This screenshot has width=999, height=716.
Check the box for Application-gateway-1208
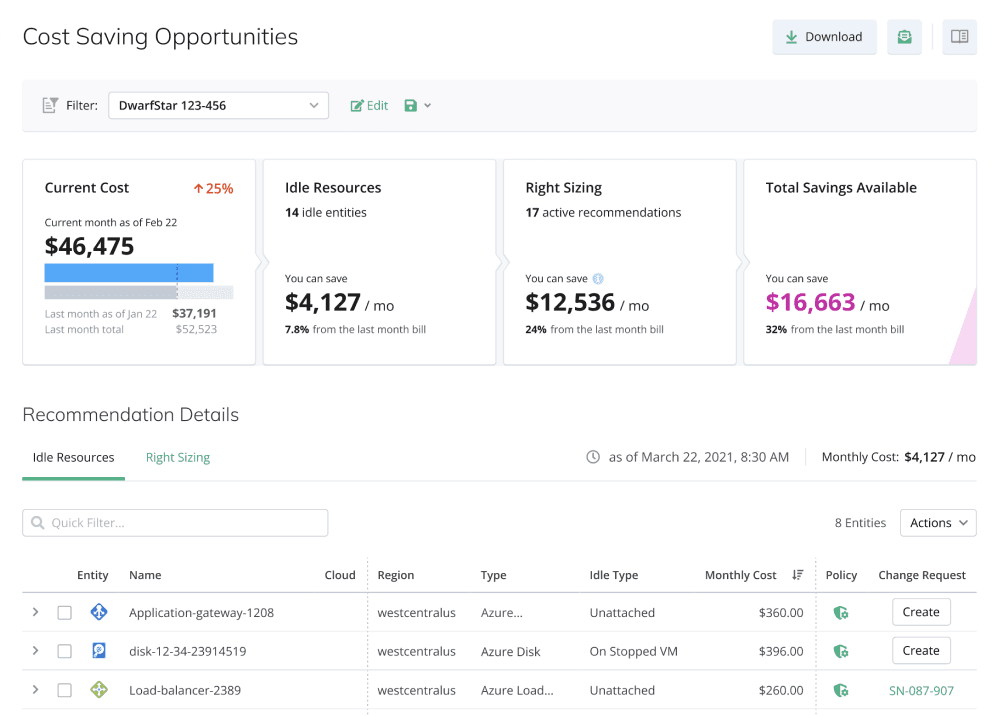tap(64, 613)
